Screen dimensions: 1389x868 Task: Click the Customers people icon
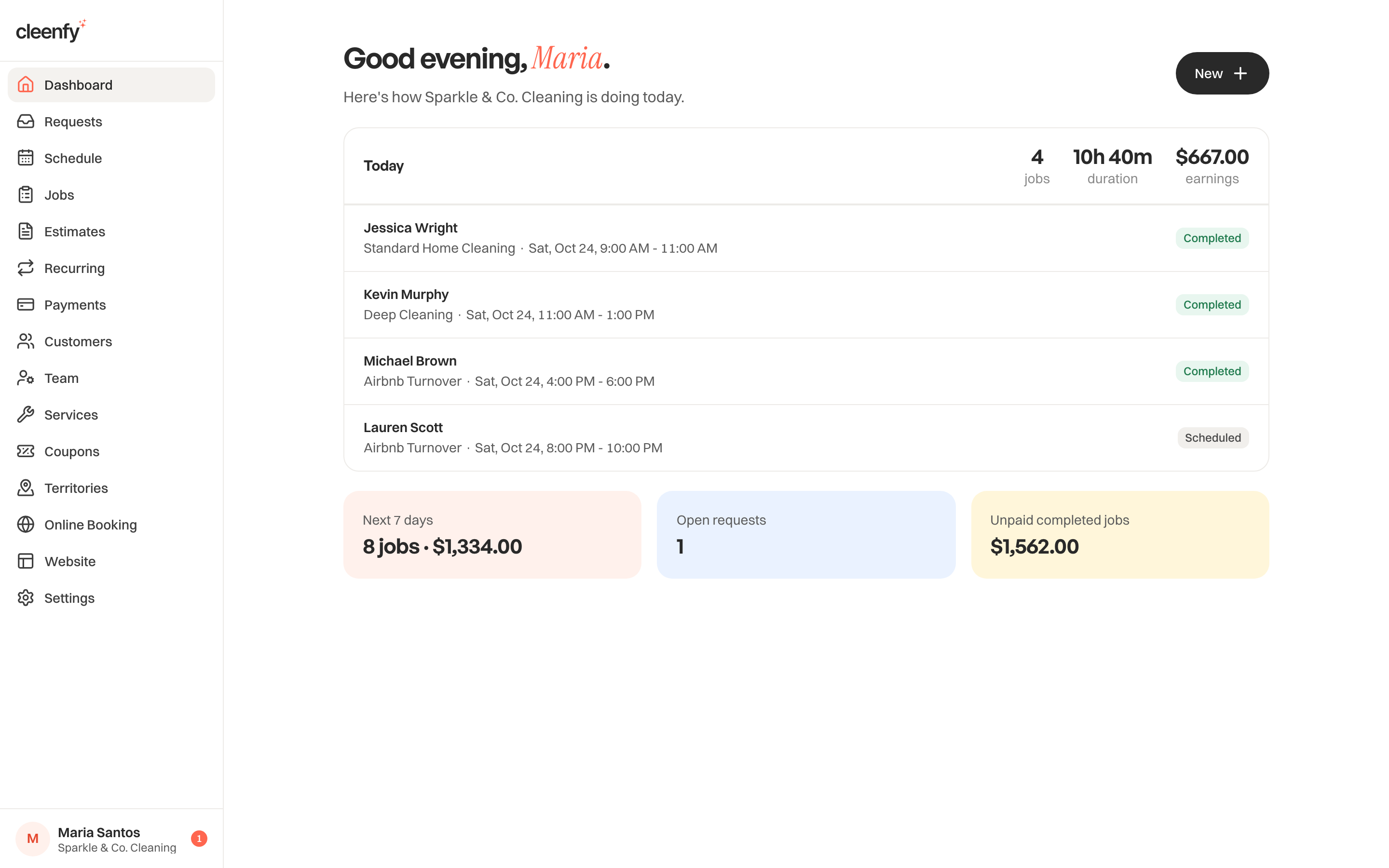click(25, 341)
